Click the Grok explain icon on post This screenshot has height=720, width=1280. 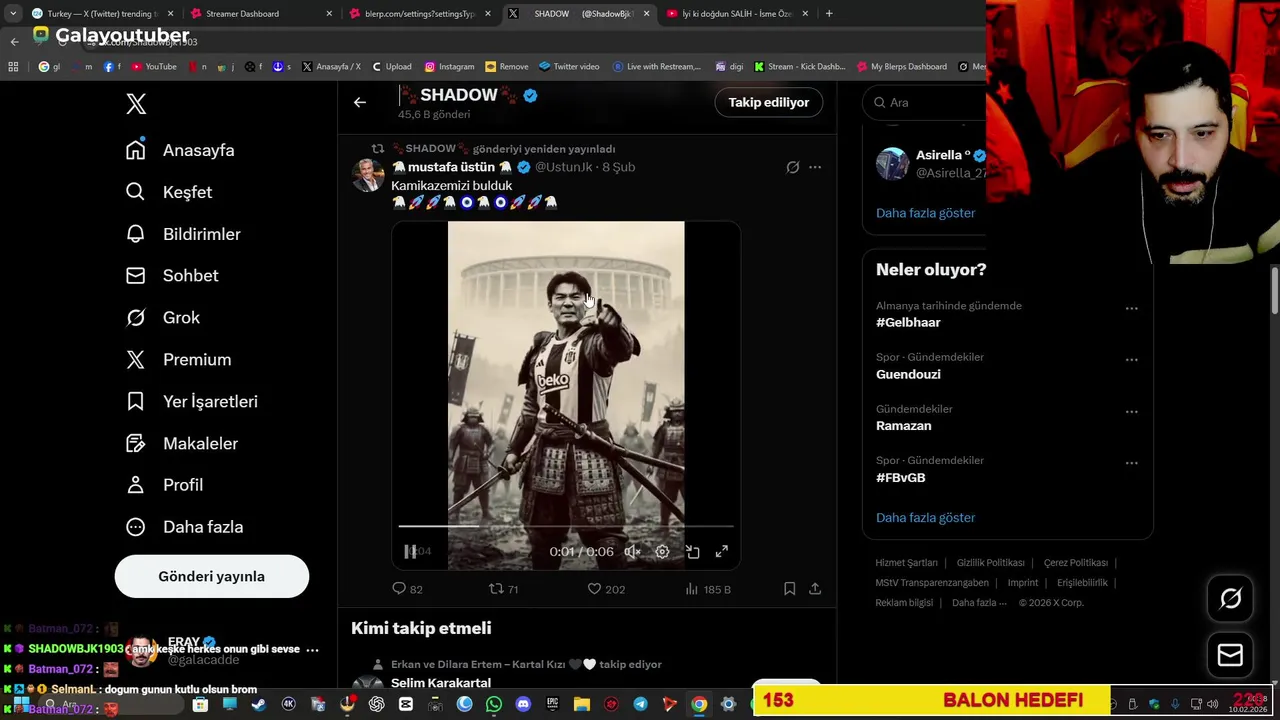[793, 167]
